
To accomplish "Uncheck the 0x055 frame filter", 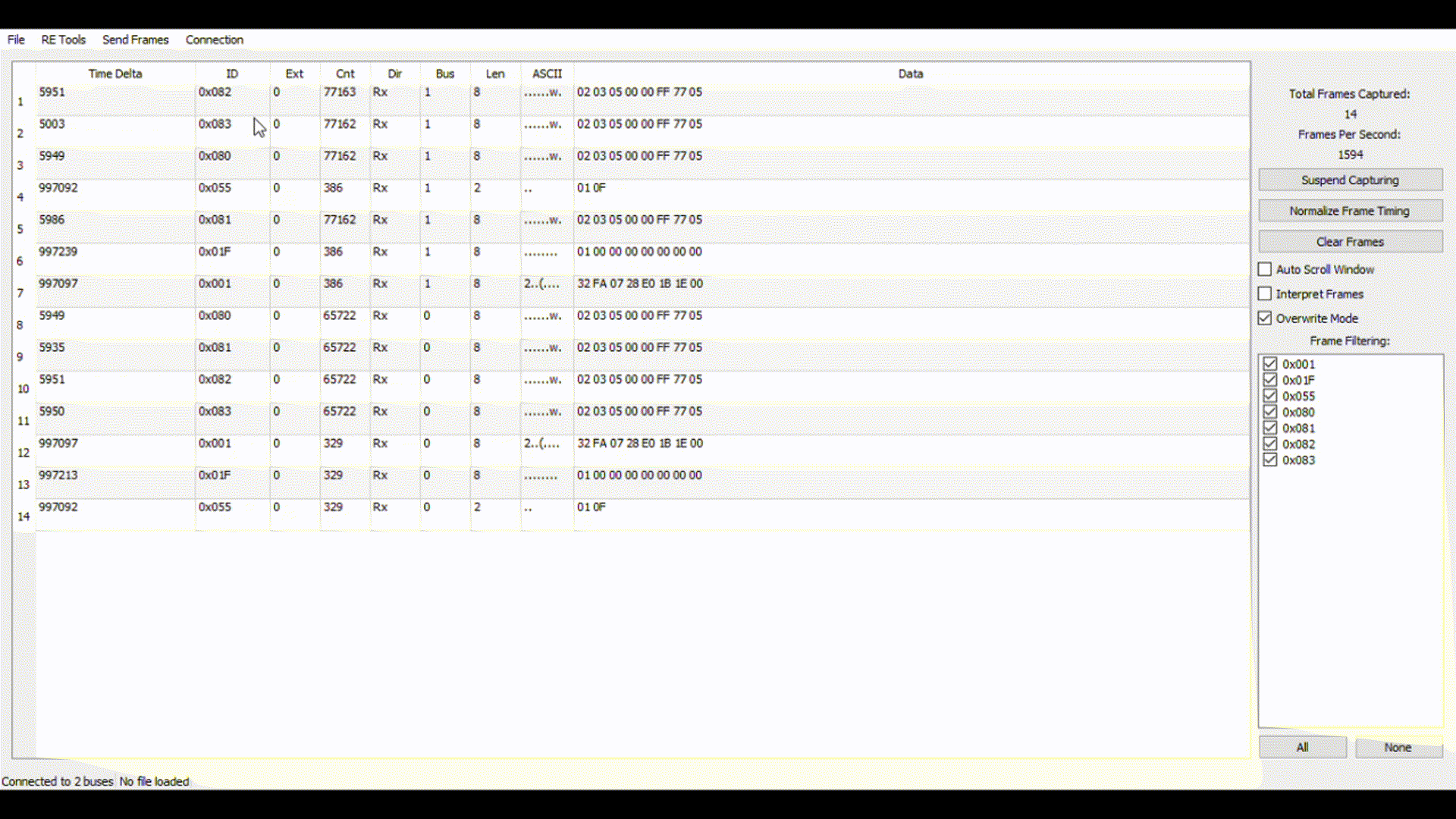I will click(x=1270, y=396).
